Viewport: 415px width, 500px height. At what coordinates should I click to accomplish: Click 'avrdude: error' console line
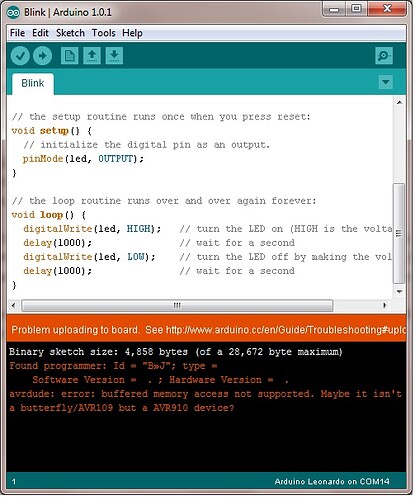(x=205, y=394)
